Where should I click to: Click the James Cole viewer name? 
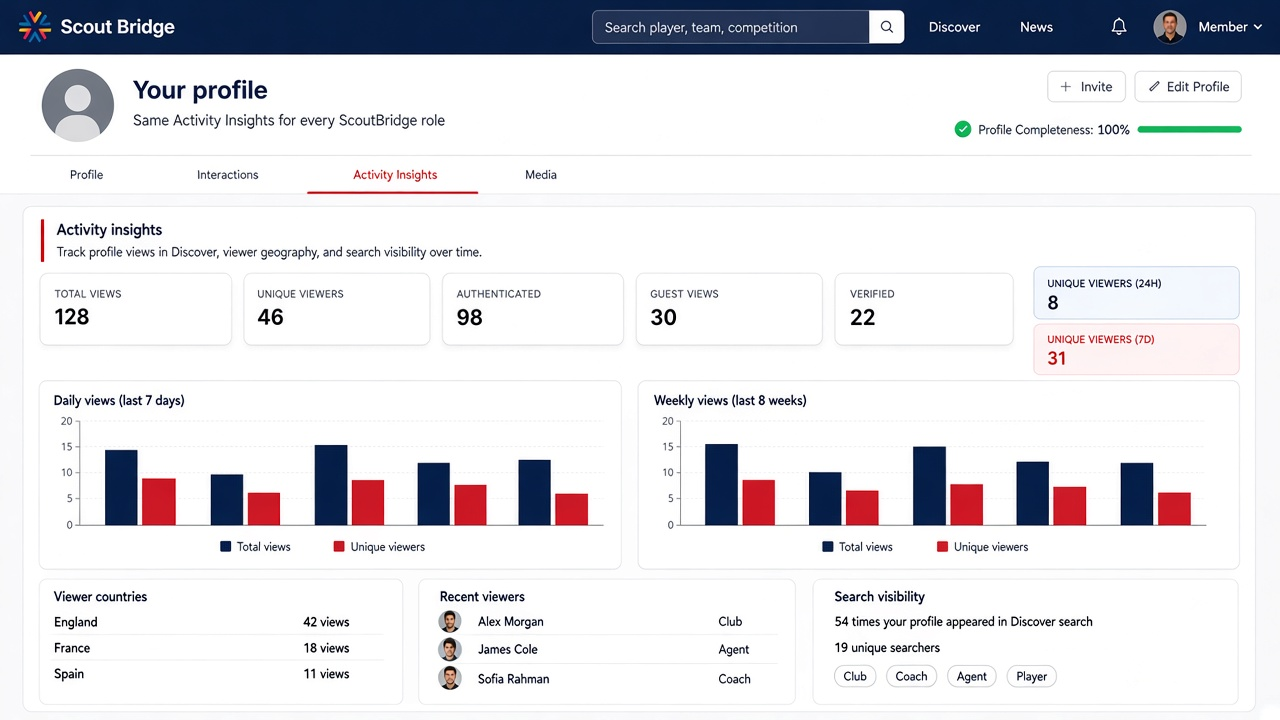(507, 650)
